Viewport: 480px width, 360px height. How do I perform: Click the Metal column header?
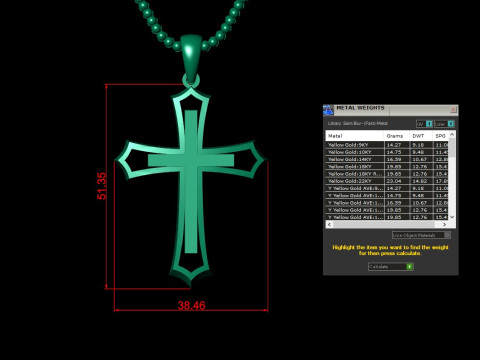354,136
